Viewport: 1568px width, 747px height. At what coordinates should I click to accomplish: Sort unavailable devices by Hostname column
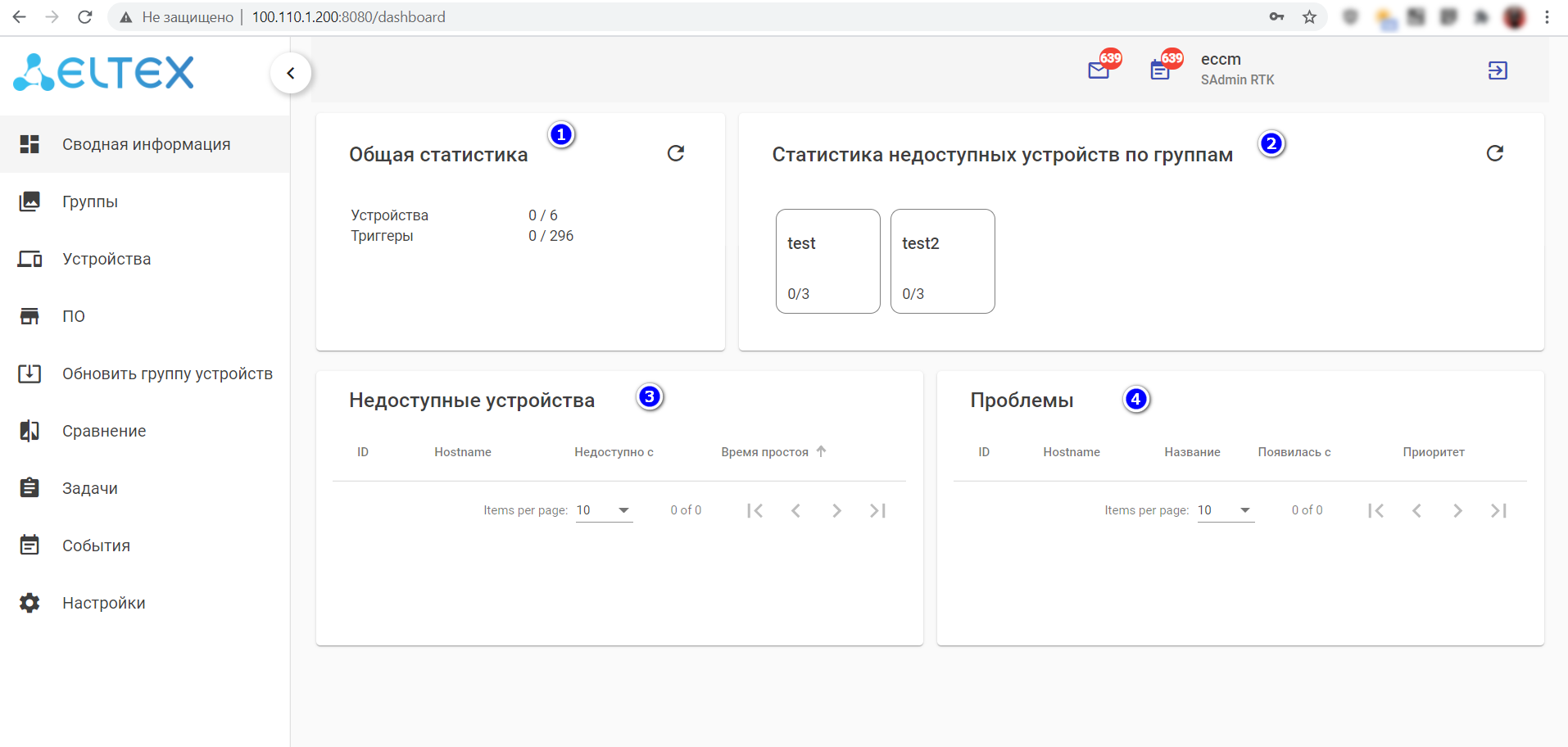pos(463,452)
